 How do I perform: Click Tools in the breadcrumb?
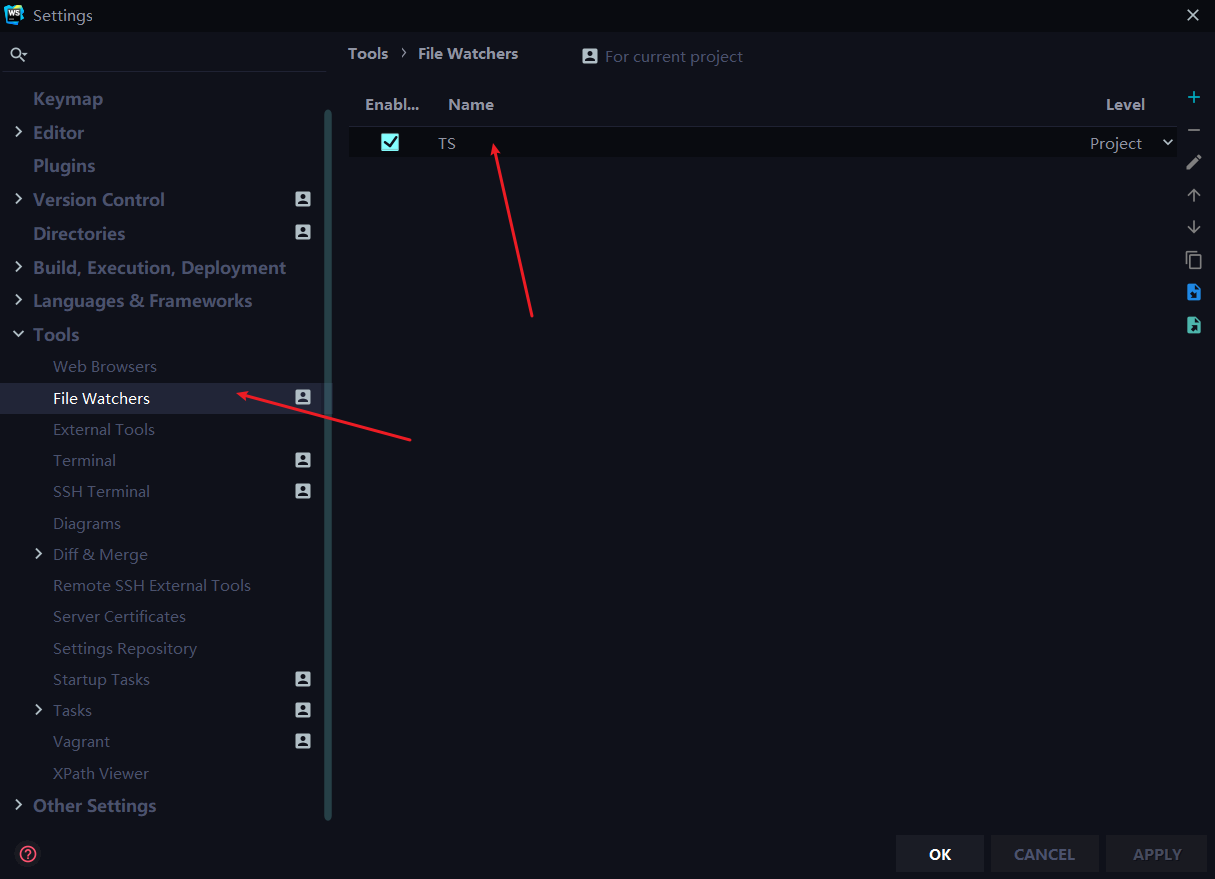368,54
